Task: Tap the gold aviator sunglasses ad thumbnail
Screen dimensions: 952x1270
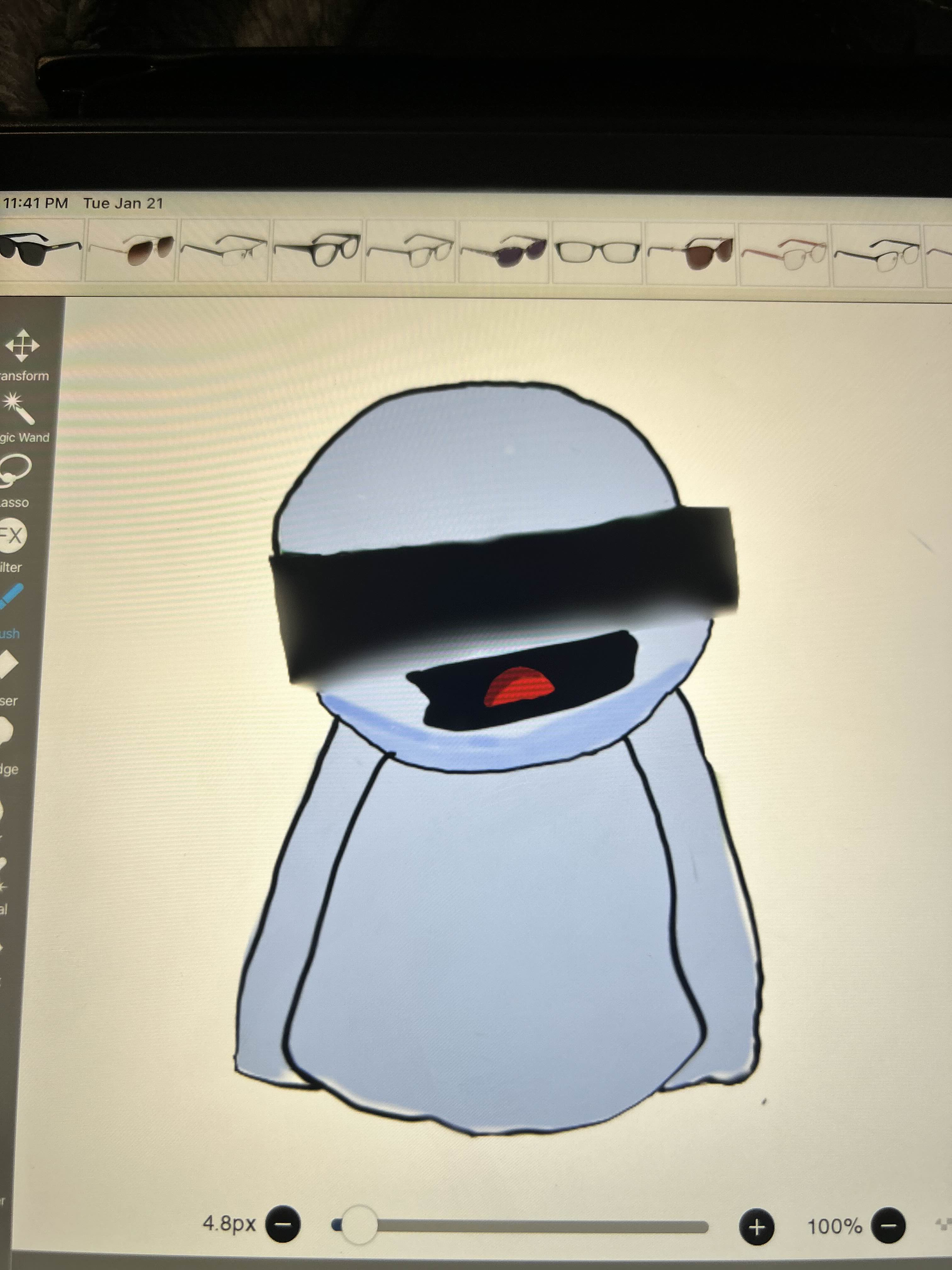Action: point(132,250)
